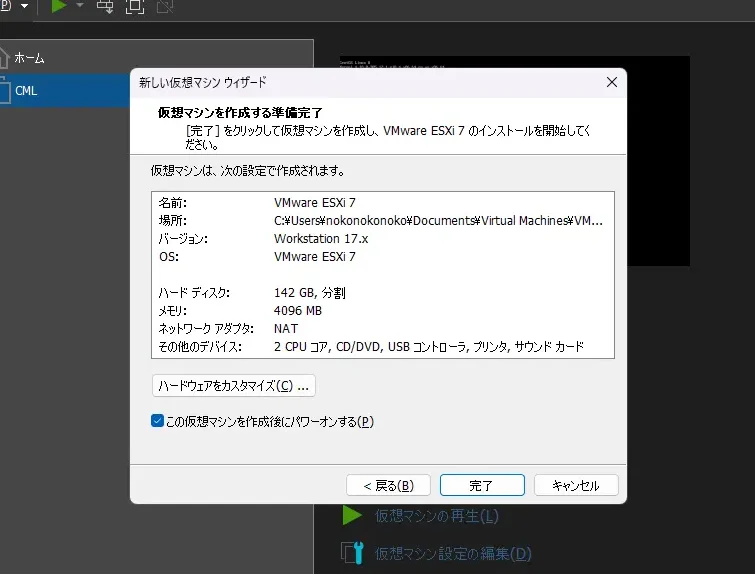Click the unity mode toolbar icon
This screenshot has height=574, width=755.
coord(164,6)
